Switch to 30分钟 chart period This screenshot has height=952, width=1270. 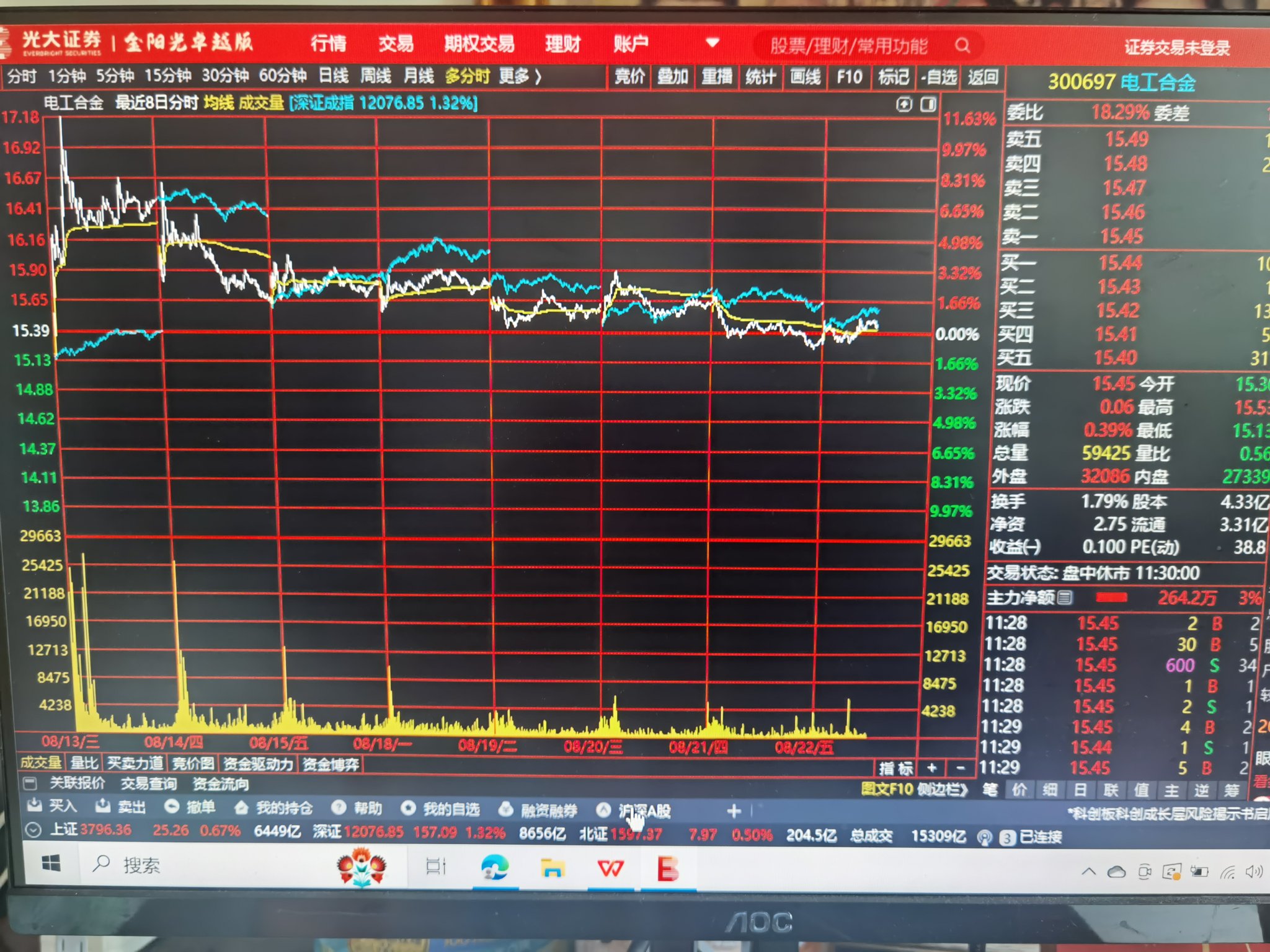pyautogui.click(x=225, y=77)
